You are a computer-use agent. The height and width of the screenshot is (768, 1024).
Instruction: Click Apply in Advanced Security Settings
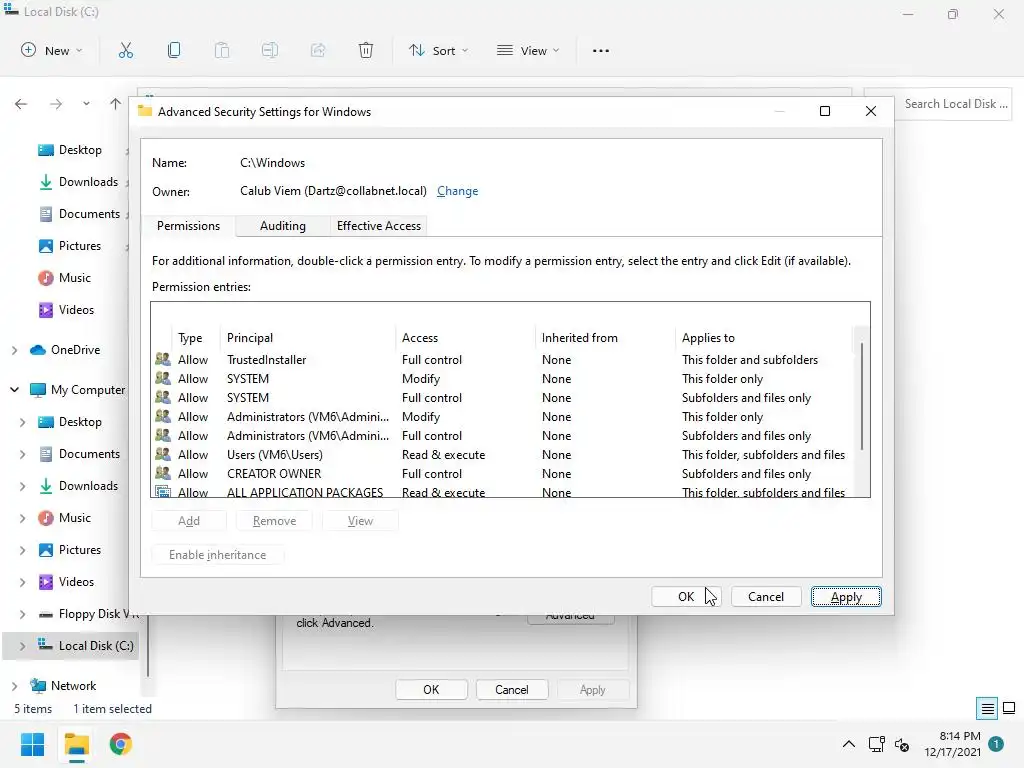846,597
